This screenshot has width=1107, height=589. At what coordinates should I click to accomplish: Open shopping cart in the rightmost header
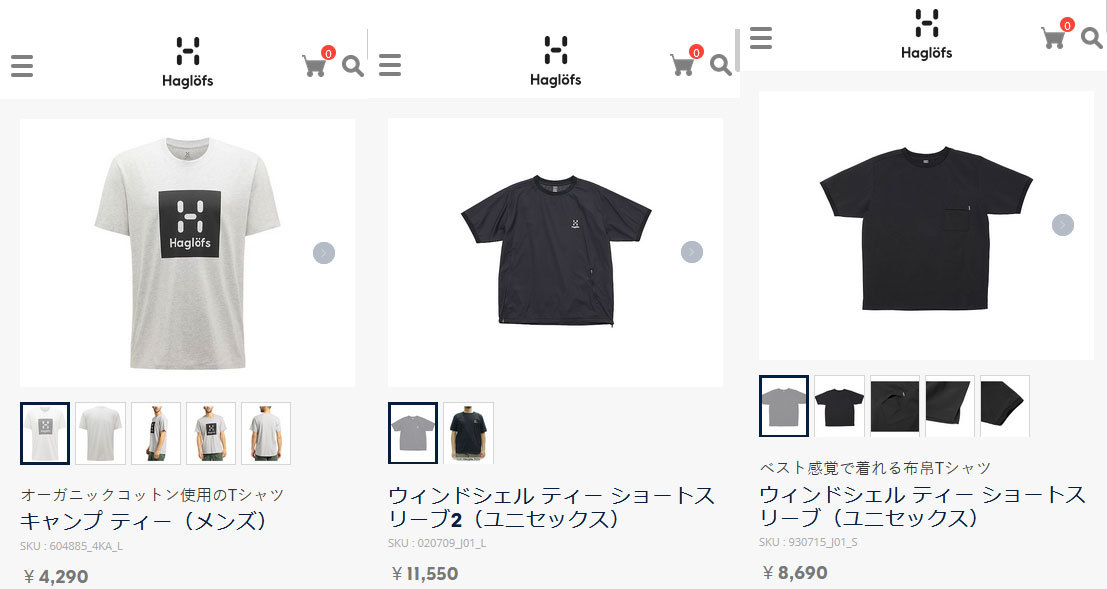click(x=1053, y=37)
